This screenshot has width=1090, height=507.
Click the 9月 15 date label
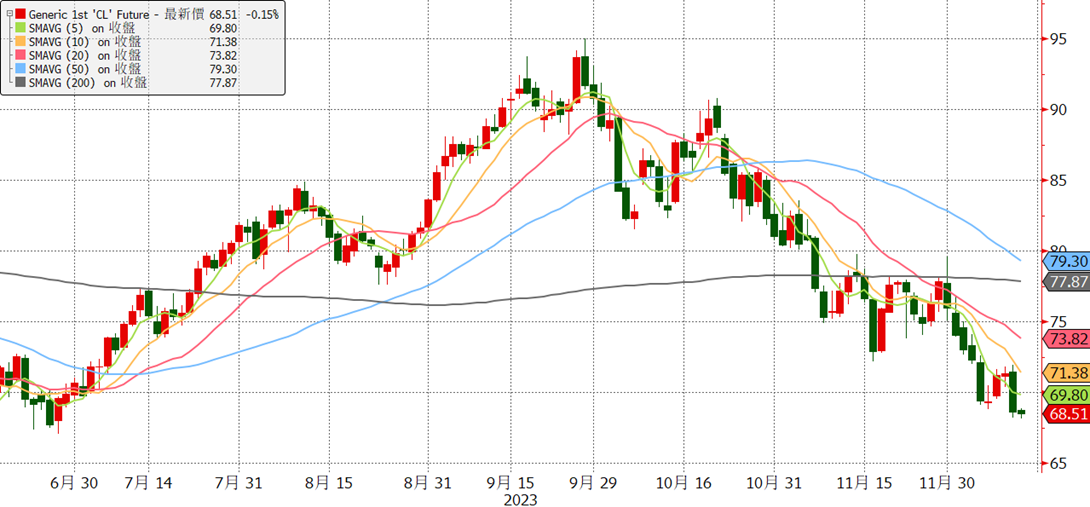click(x=510, y=481)
